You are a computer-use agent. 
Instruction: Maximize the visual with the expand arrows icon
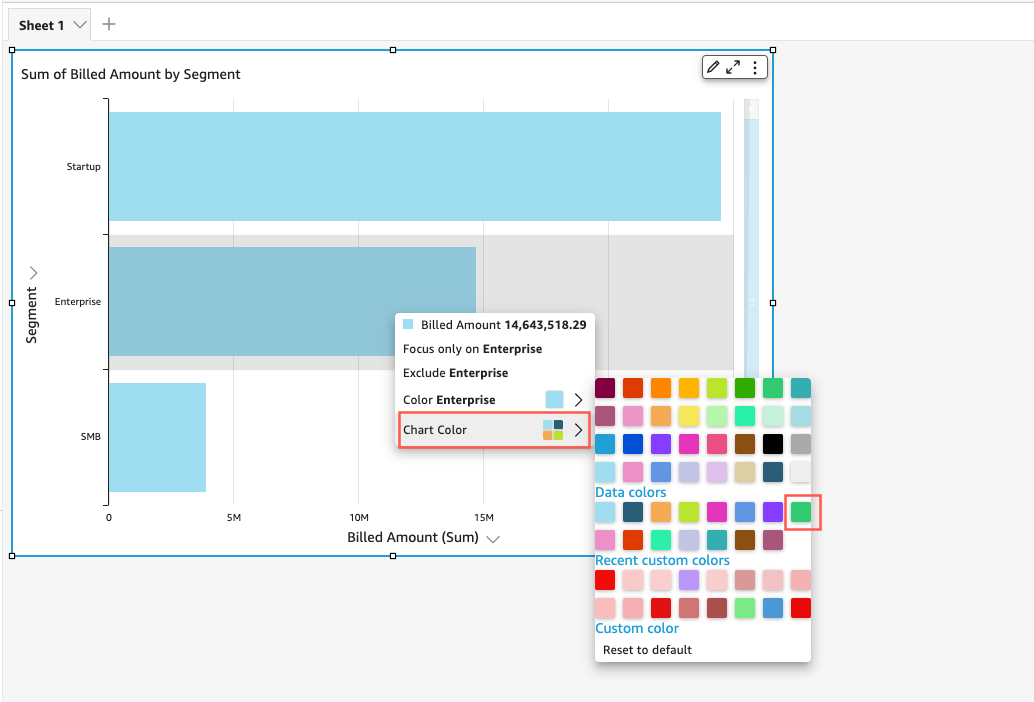pos(733,67)
